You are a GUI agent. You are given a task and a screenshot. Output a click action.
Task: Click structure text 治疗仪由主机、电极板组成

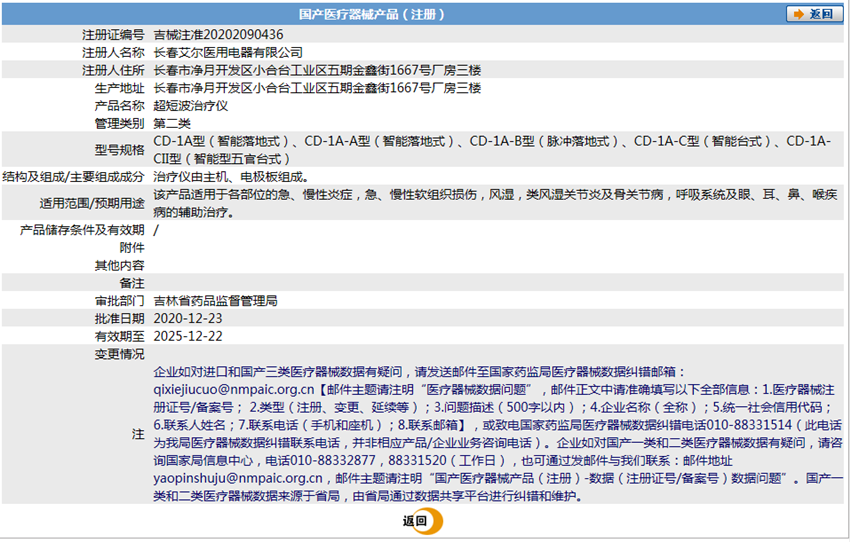(x=231, y=177)
